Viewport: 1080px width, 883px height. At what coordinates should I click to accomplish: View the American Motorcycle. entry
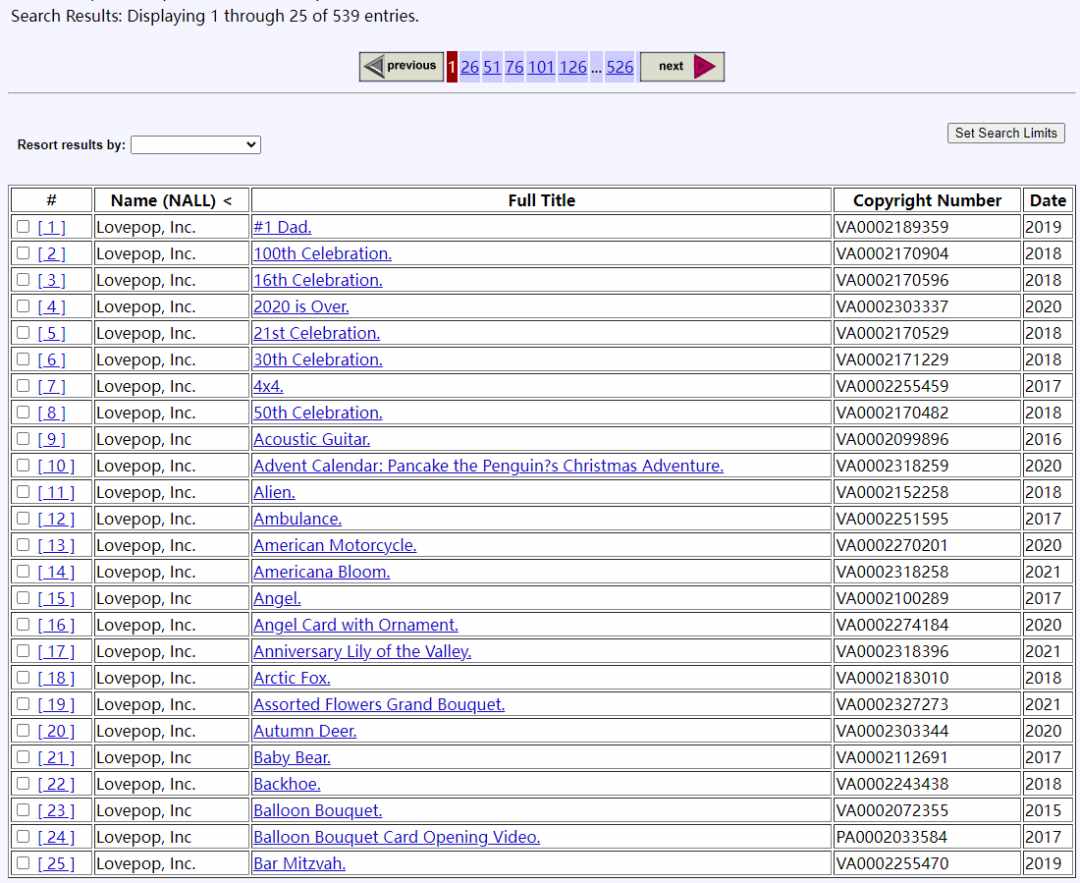point(335,546)
